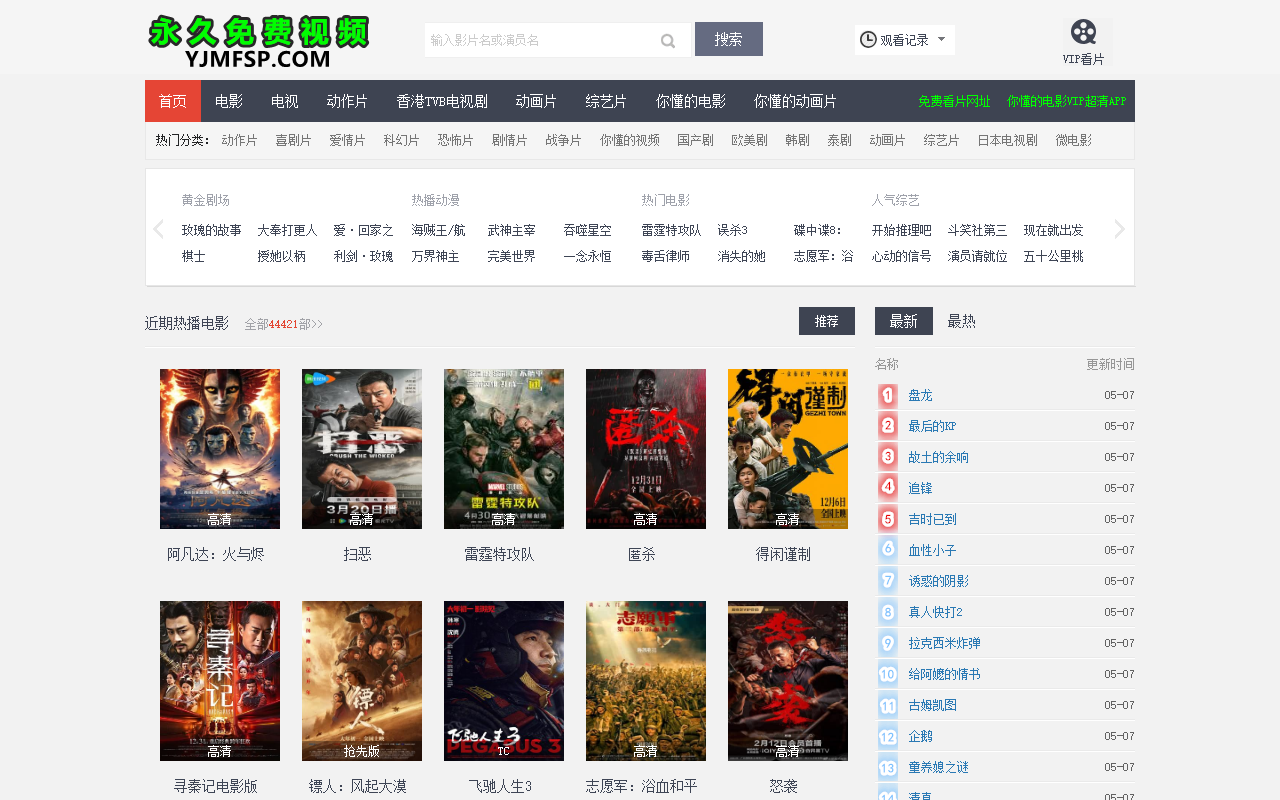The height and width of the screenshot is (800, 1280).
Task: Open the 飞驰人生3 poster
Action: tap(504, 681)
